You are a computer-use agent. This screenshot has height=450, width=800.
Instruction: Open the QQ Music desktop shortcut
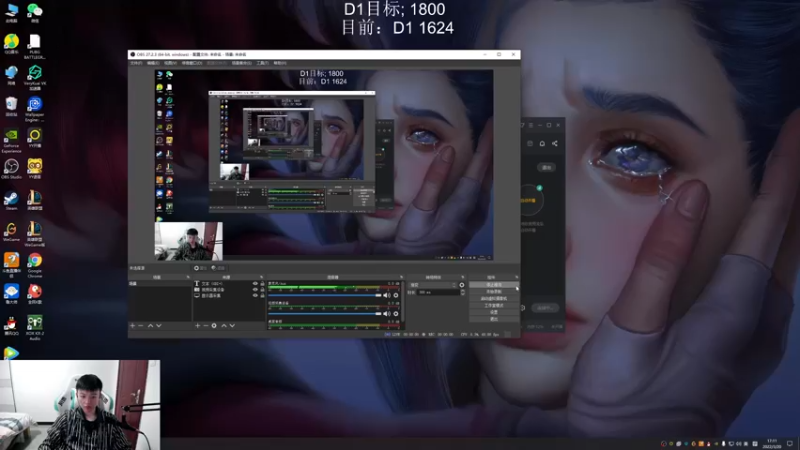click(x=11, y=44)
